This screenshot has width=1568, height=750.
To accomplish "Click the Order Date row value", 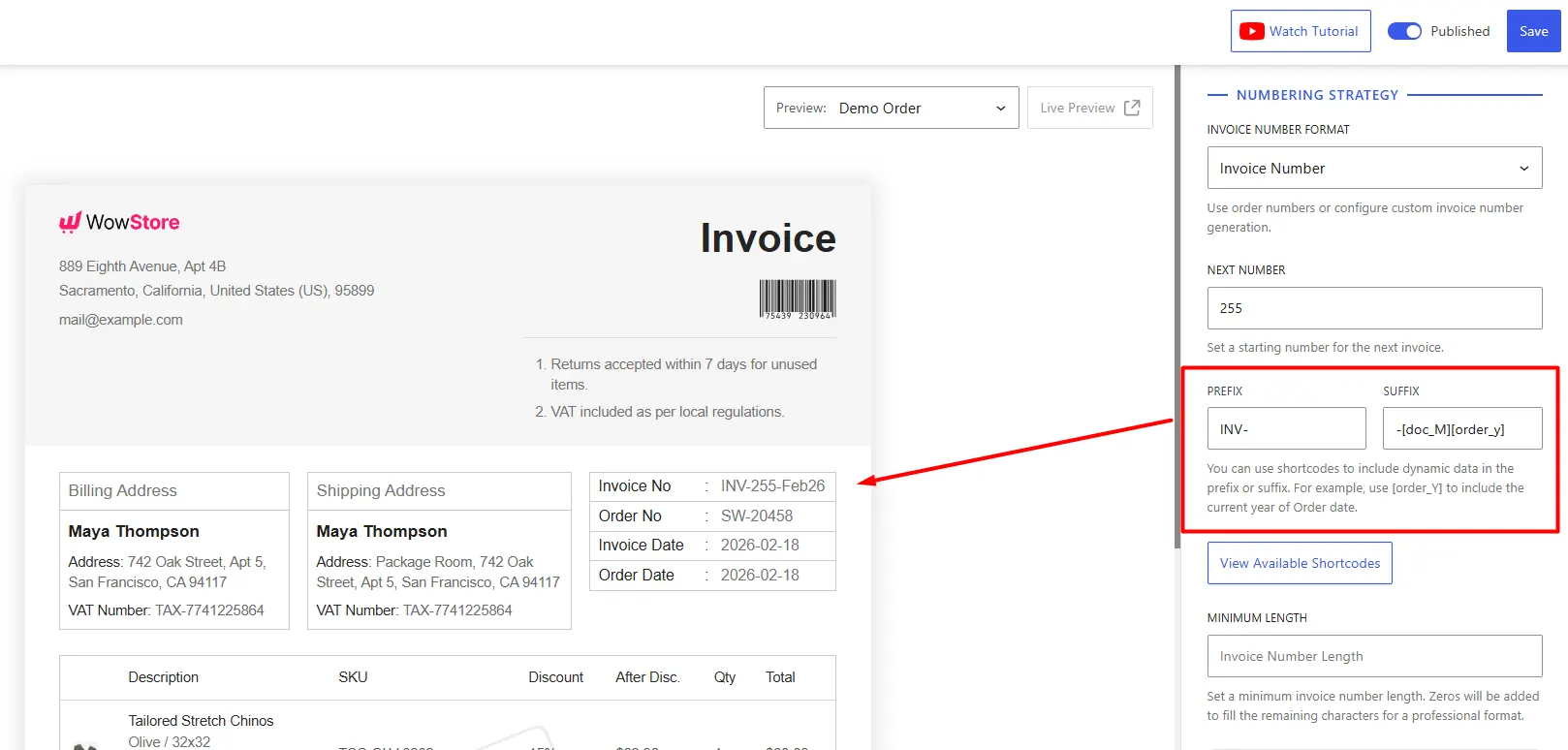I will point(760,575).
